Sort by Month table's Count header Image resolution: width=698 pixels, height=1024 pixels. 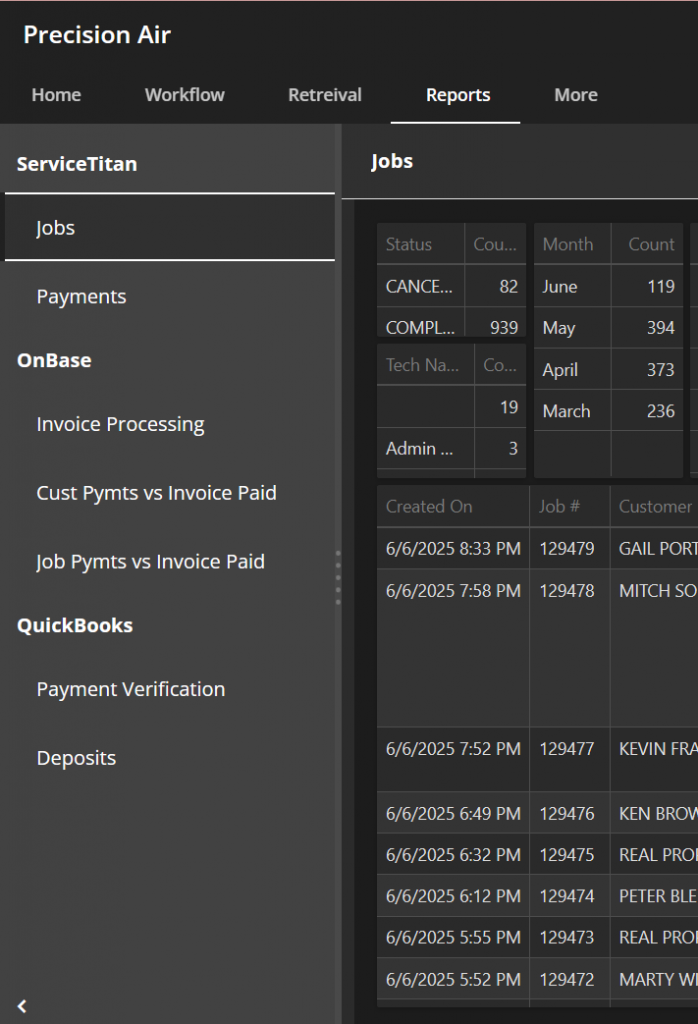(647, 244)
